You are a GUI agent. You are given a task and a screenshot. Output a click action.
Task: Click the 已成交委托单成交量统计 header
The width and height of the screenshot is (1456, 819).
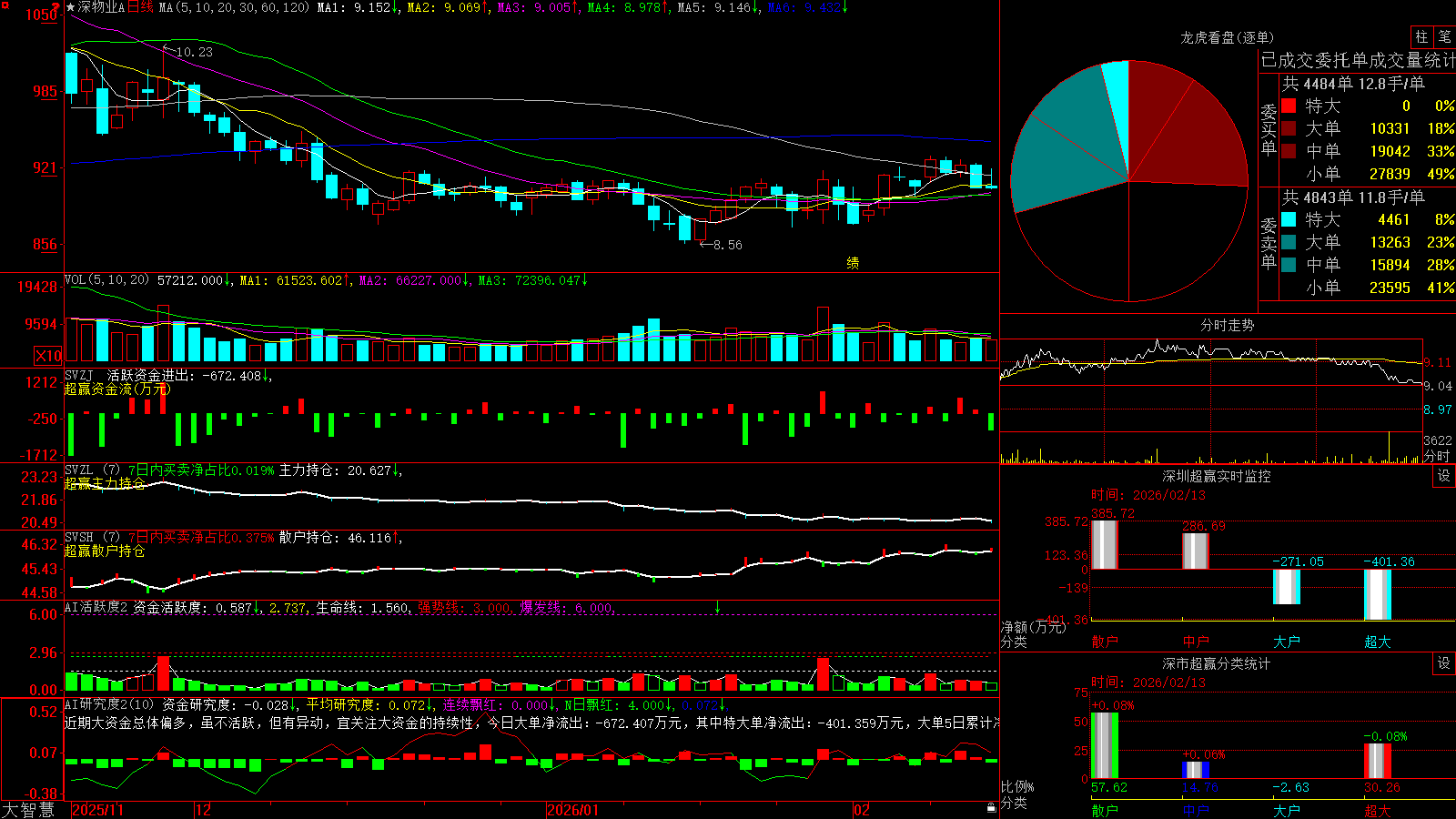1358,60
